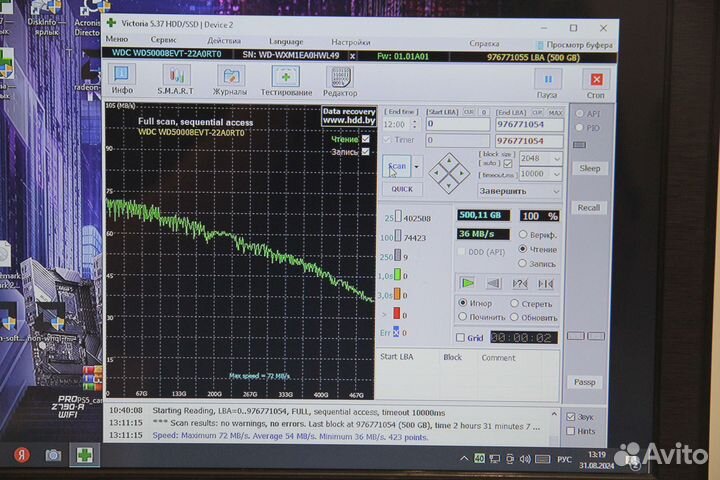Open the Справка help menu
This screenshot has width=720, height=480.
(x=484, y=44)
